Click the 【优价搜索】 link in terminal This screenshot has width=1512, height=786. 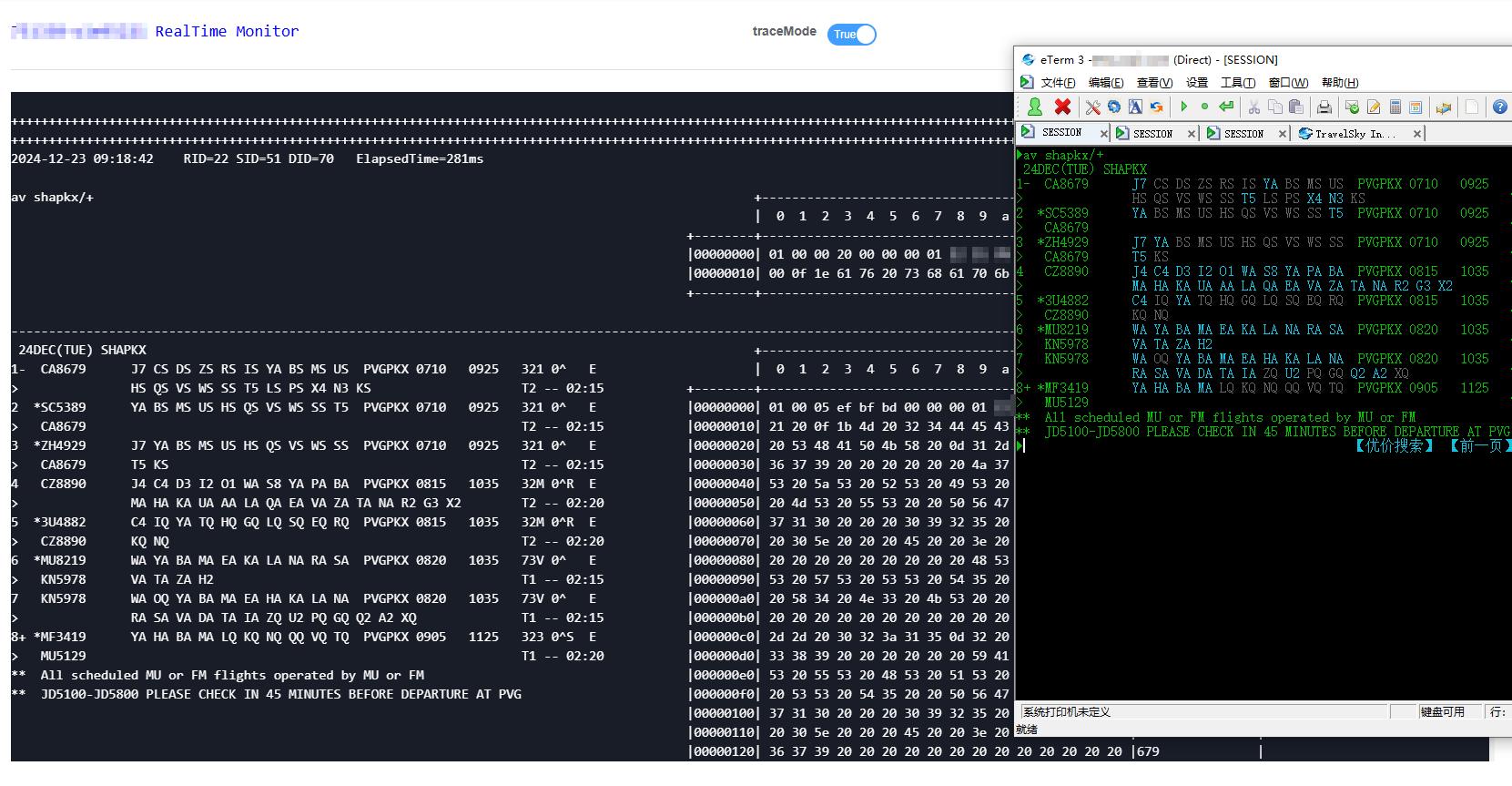1394,446
